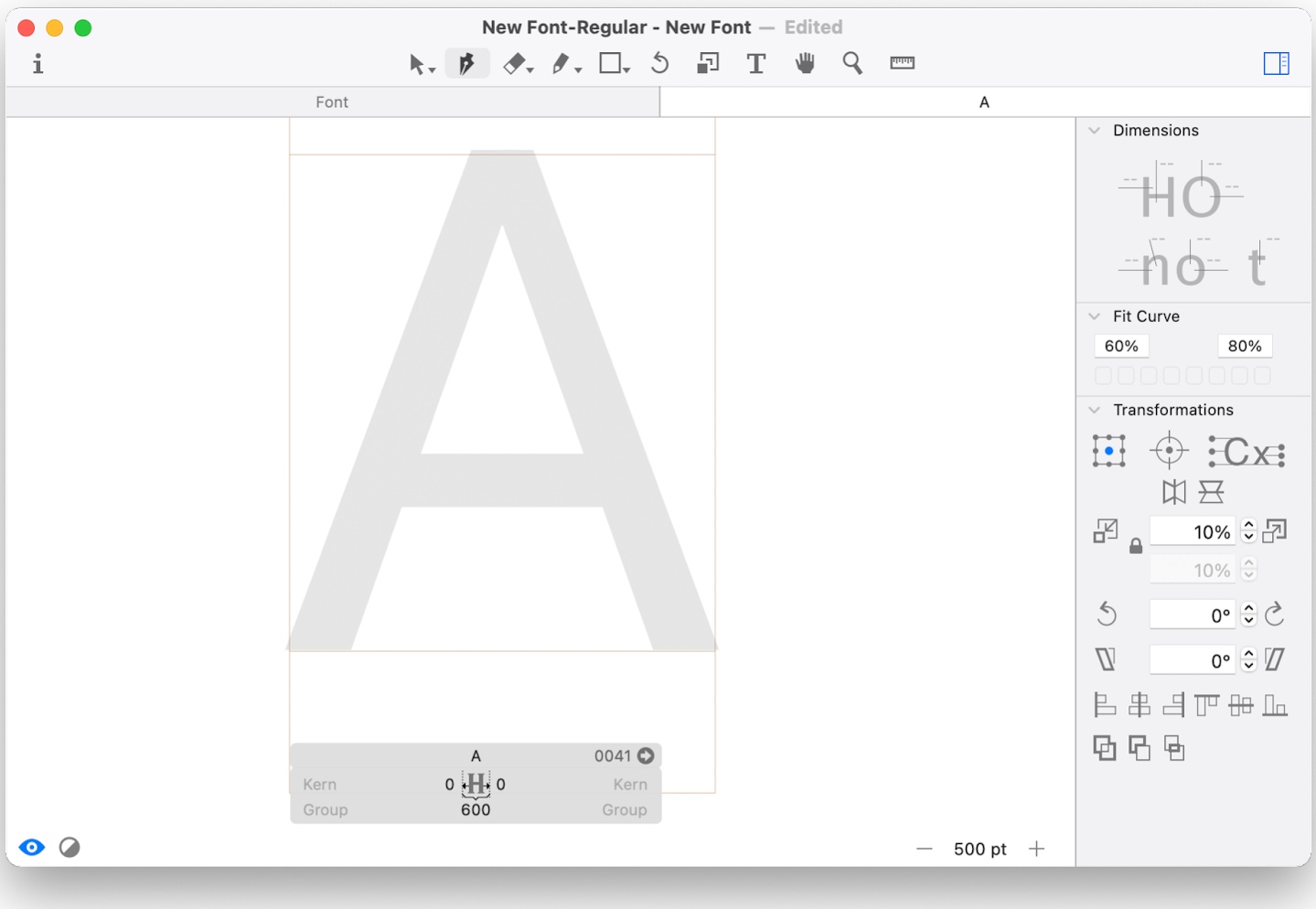Toggle the scale proportions lock

pos(1136,547)
